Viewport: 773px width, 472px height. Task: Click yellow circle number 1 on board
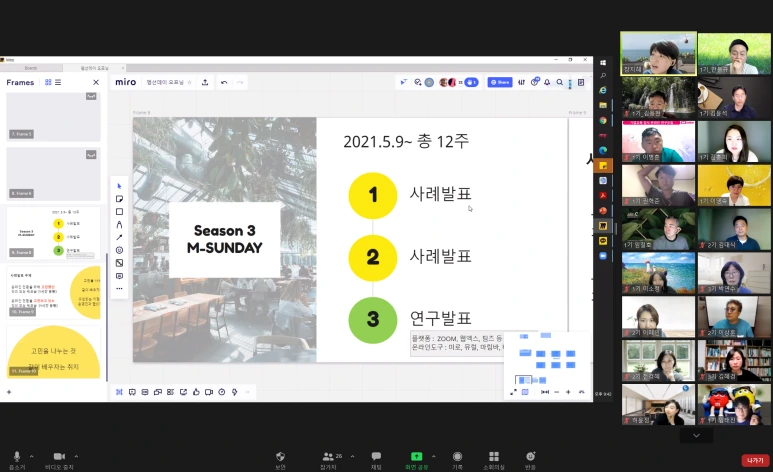pos(373,195)
